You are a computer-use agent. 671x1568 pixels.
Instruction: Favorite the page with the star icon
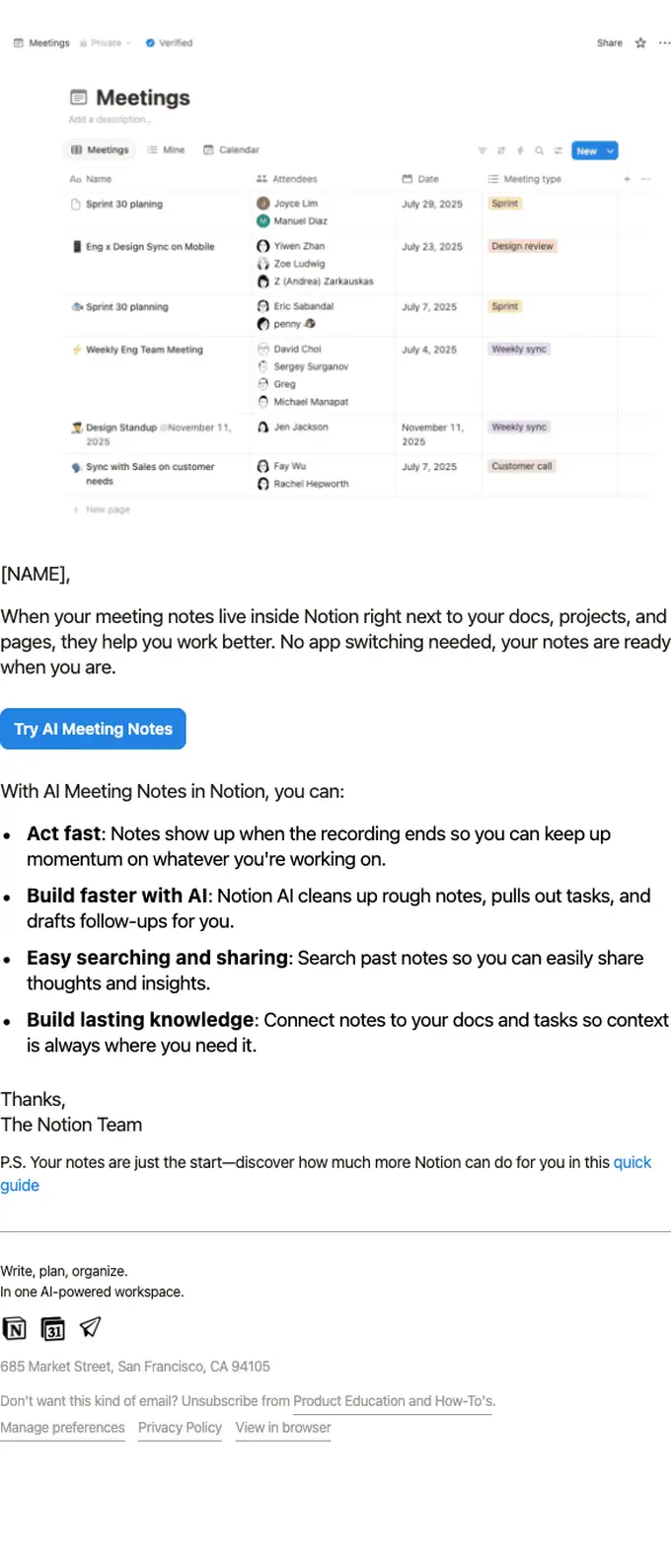[640, 43]
